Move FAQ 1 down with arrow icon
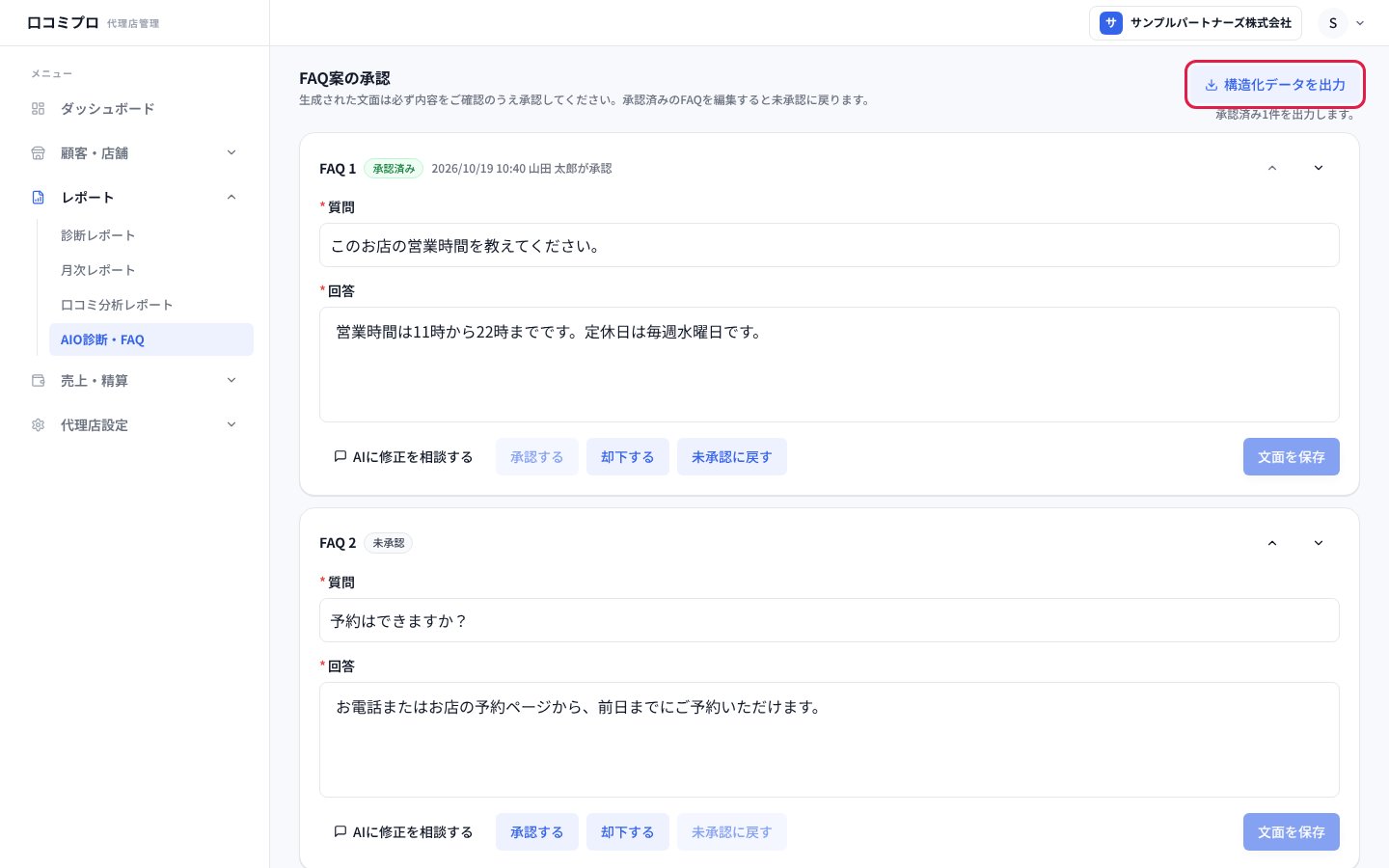The height and width of the screenshot is (868, 1389). [1319, 168]
